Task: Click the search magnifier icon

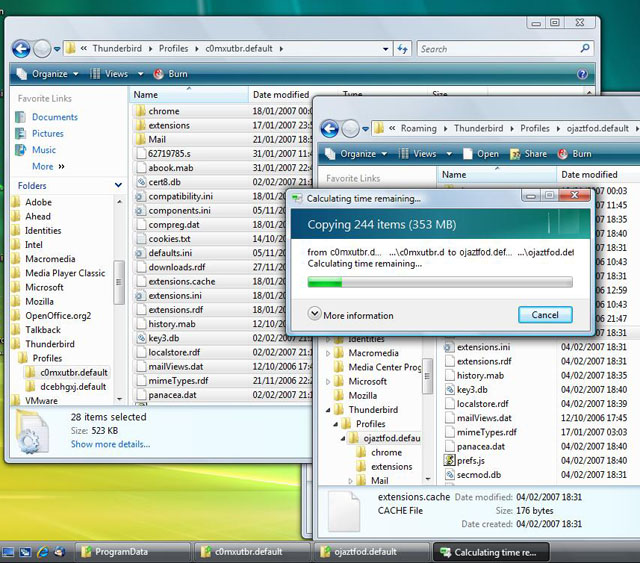Action: [x=584, y=49]
